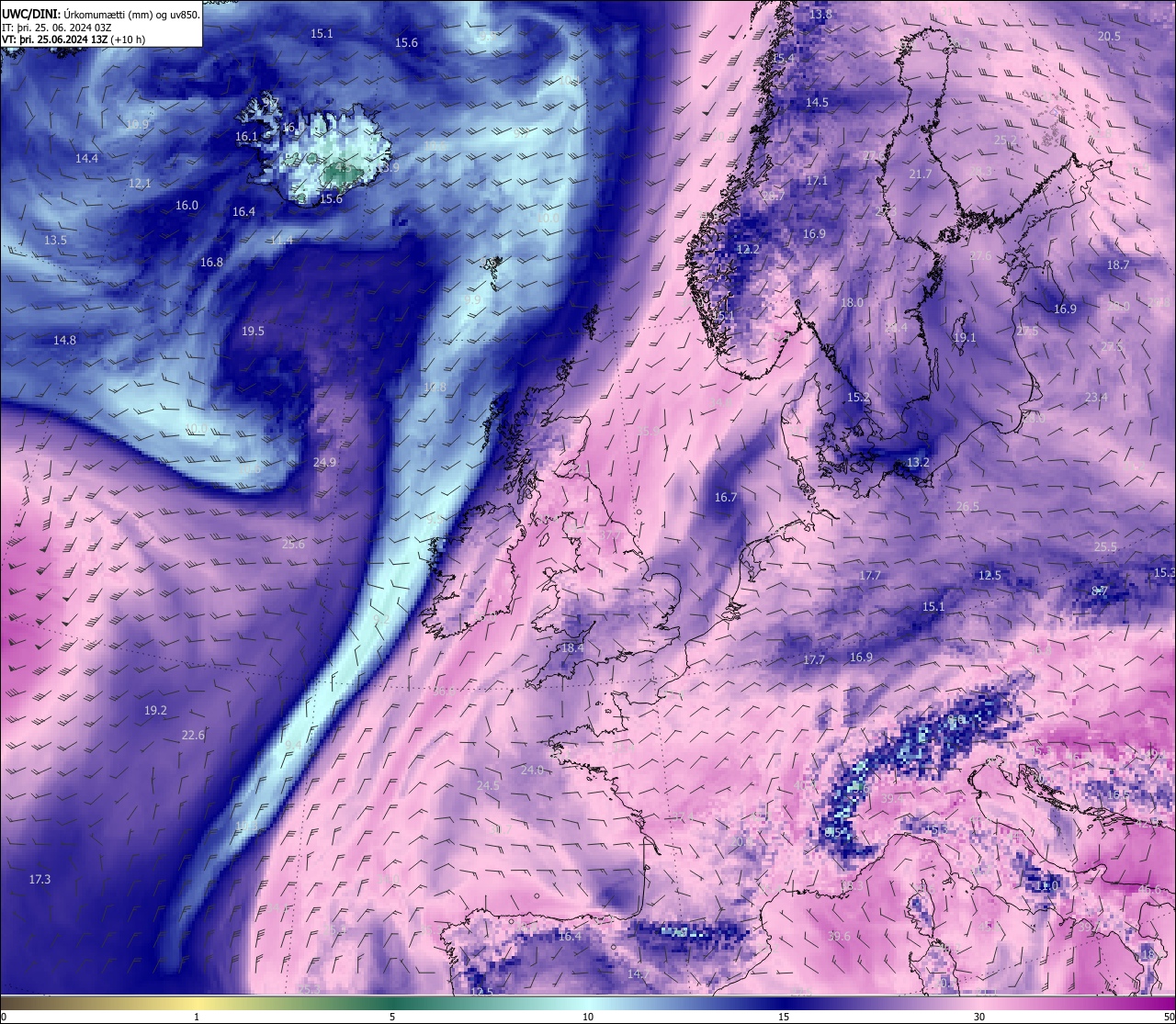The image size is (1176, 1024).
Task: Click the 50 tick on color scale
Action: (x=1168, y=1017)
